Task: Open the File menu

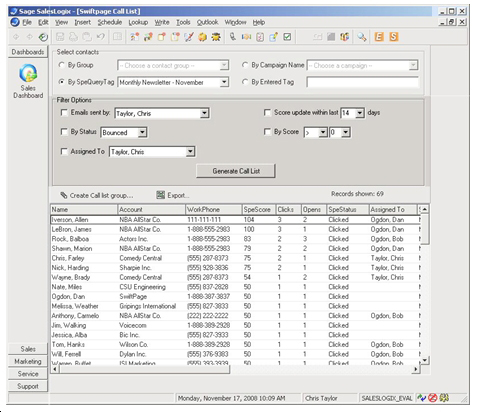Action: click(27, 22)
